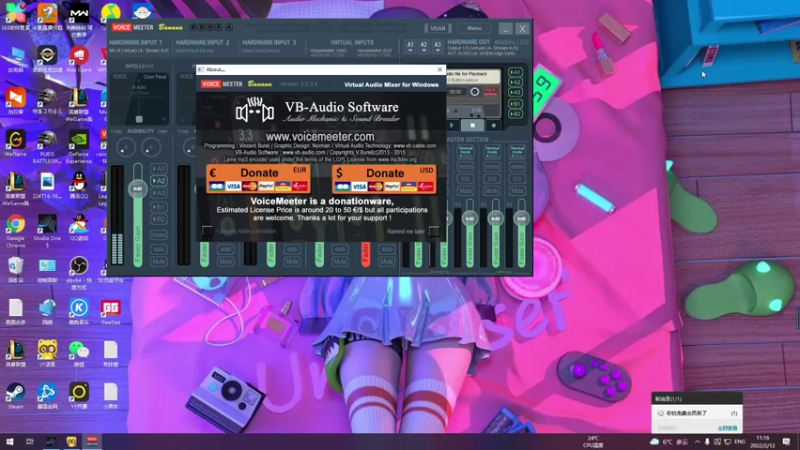Open the Hardware Out A2 device dropdown

pyautogui.click(x=423, y=47)
